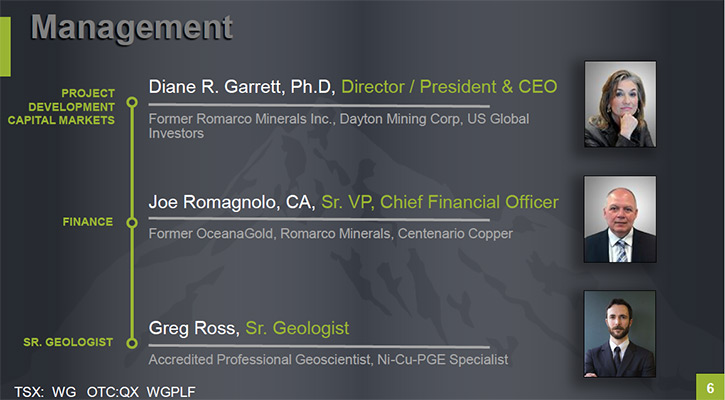
Task: Click the name Diane R. Garrett, Ph.D
Action: click(x=242, y=87)
